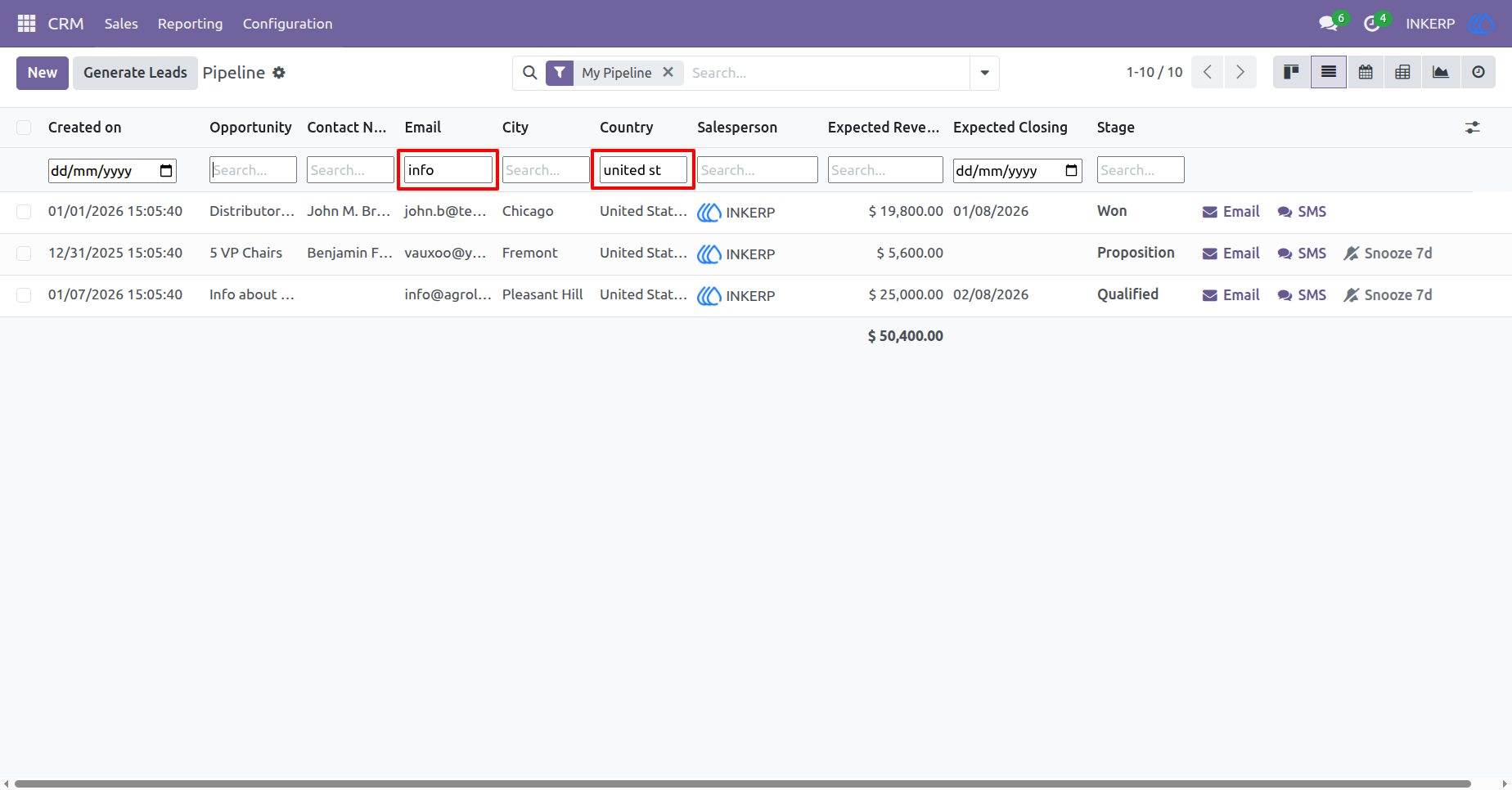Open the Reporting menu
Image resolution: width=1512 pixels, height=790 pixels.
coord(190,24)
